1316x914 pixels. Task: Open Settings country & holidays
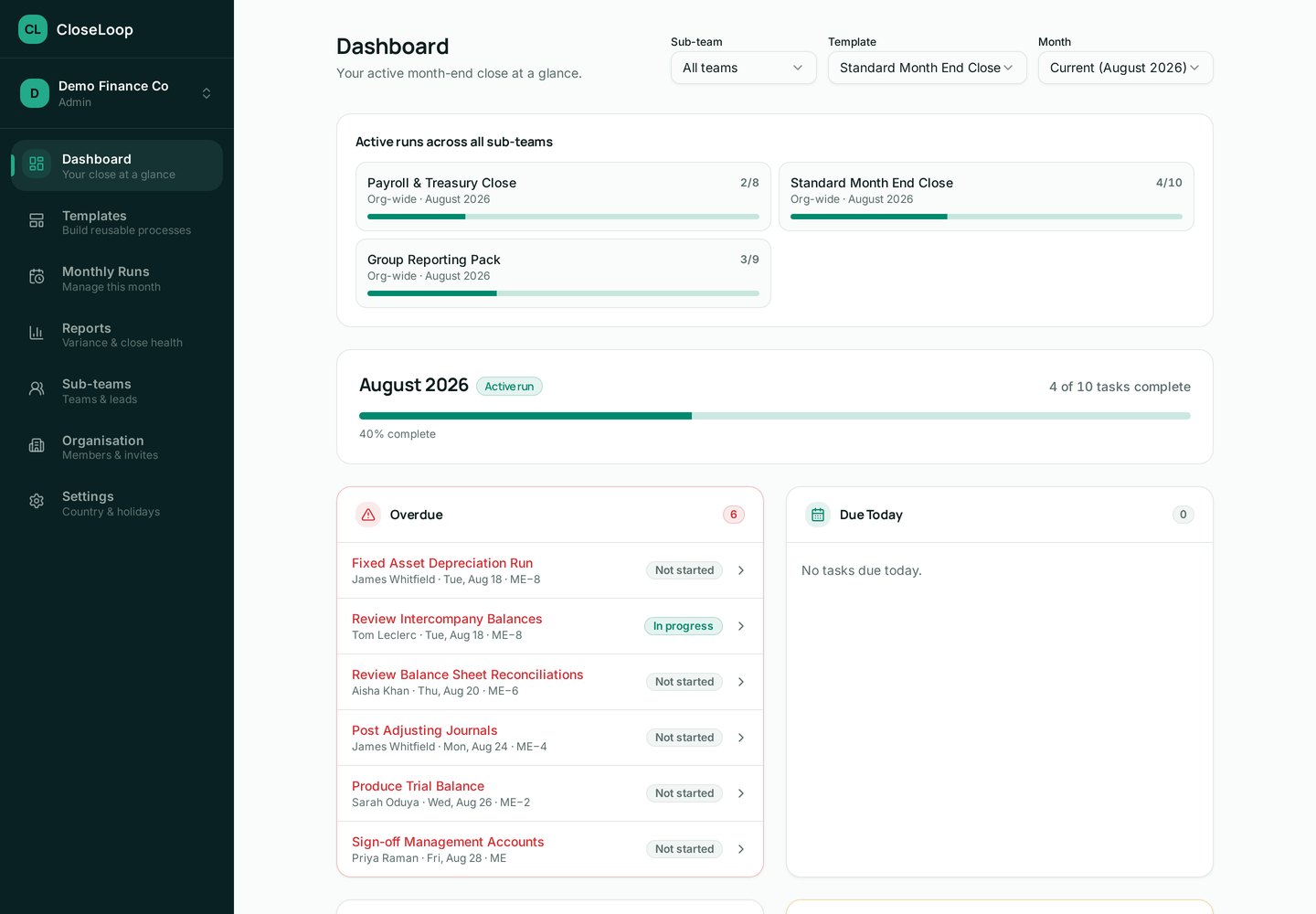(x=117, y=503)
